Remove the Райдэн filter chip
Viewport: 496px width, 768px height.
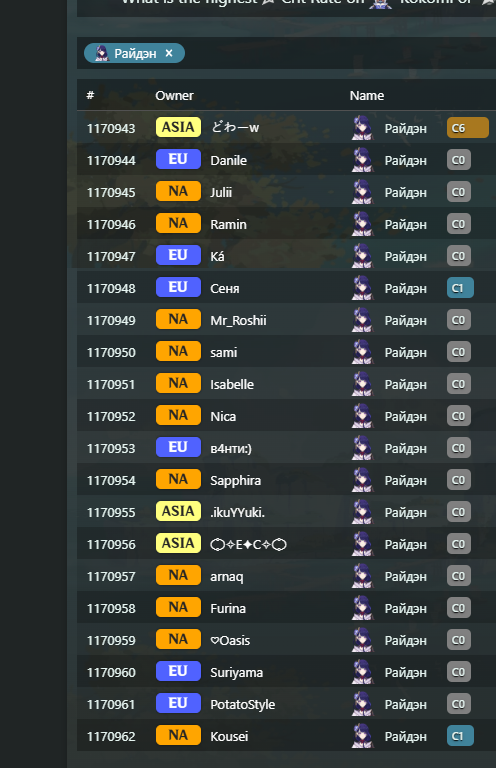[x=169, y=53]
